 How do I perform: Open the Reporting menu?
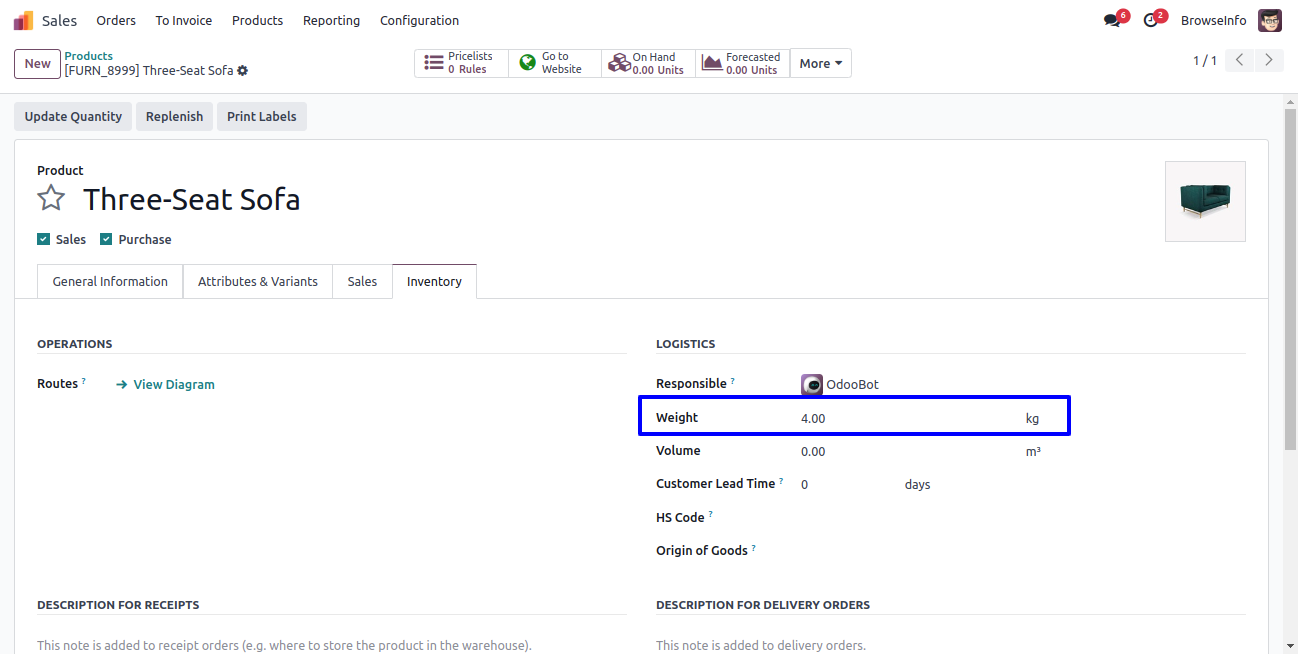[331, 20]
